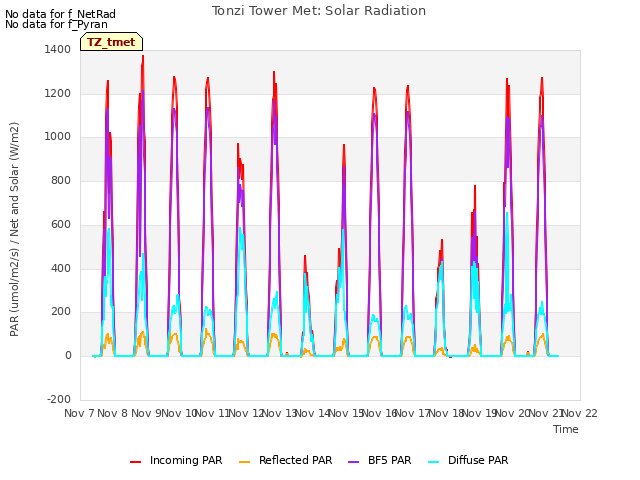
Task: Click the Nov 22 x-axis tick label
Action: [x=579, y=413]
